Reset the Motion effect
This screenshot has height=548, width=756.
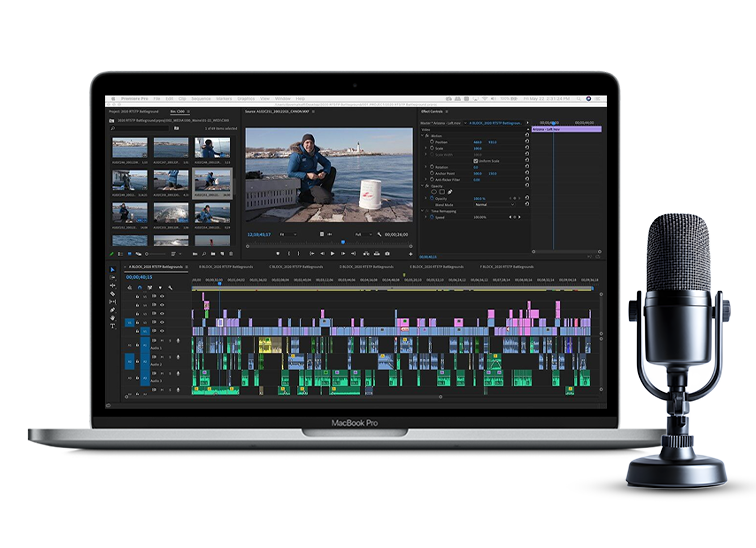pyautogui.click(x=526, y=135)
